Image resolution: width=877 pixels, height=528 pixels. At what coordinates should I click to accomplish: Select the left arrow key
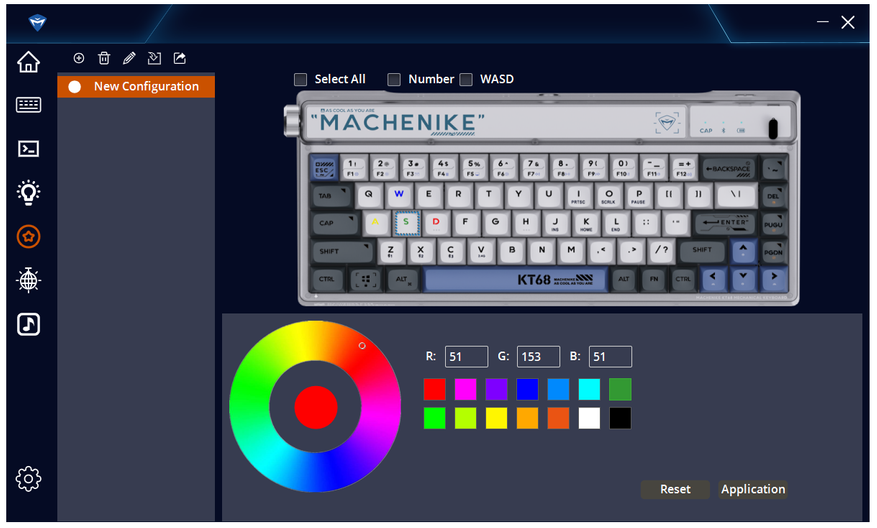point(713,278)
